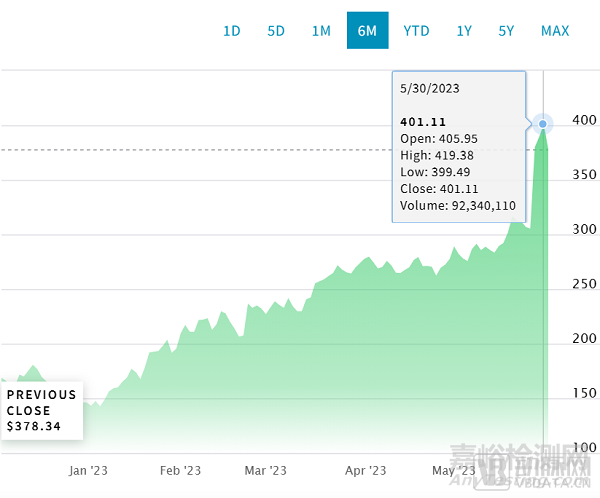Screen dimensions: 600x498
Task: Show year-to-date with the YTD tab
Action: click(416, 30)
